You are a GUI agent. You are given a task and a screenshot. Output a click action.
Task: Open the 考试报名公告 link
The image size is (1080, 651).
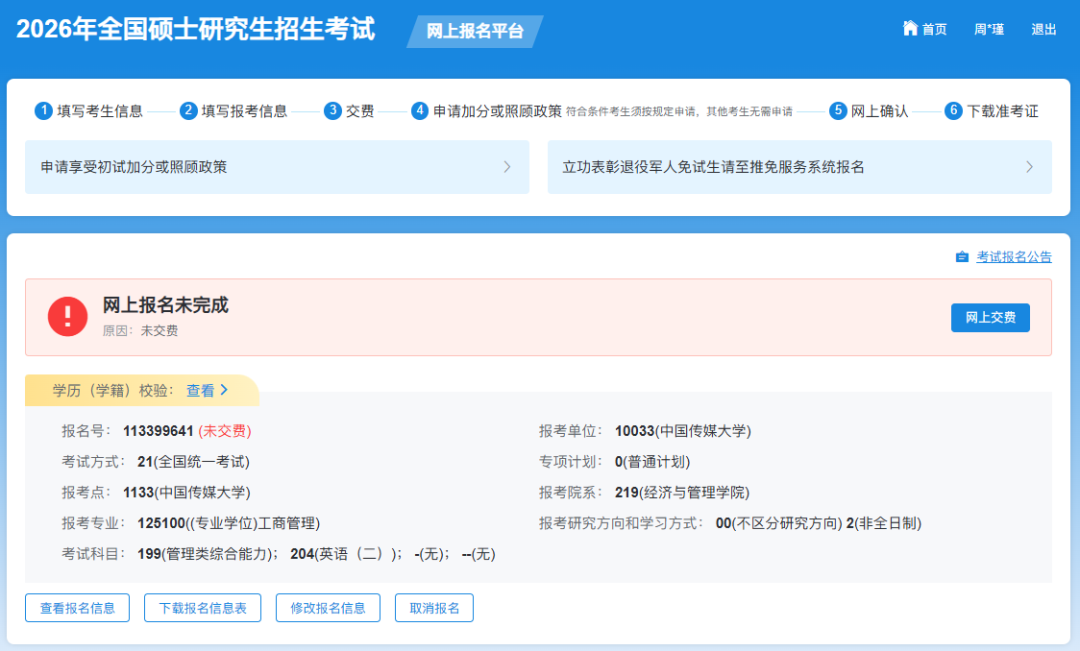(1012, 257)
